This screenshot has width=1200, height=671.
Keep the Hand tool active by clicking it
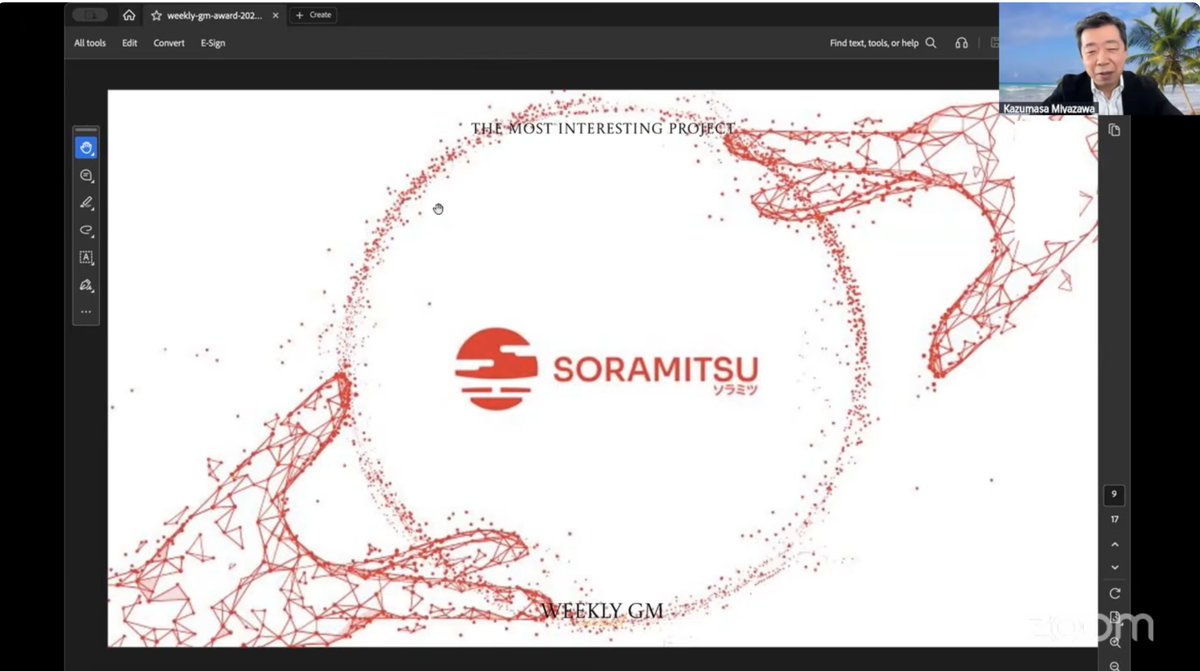tap(86, 147)
